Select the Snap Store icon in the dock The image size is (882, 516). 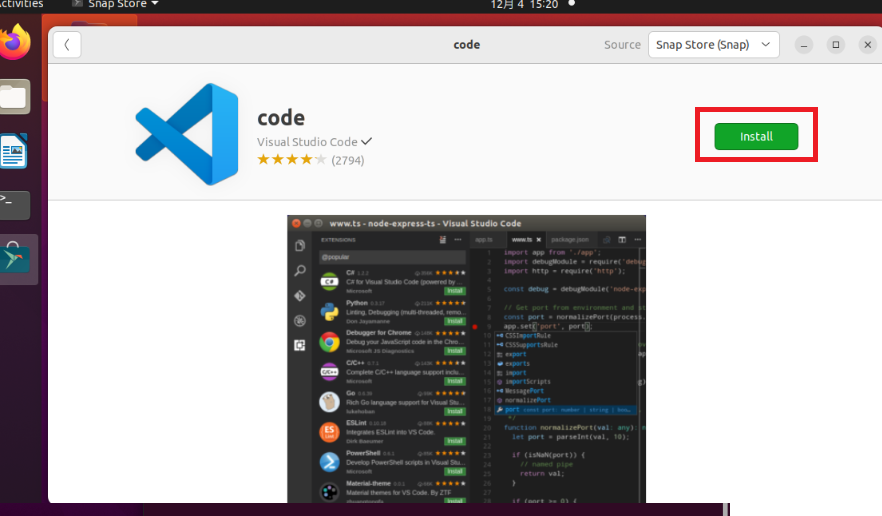[x=15, y=258]
